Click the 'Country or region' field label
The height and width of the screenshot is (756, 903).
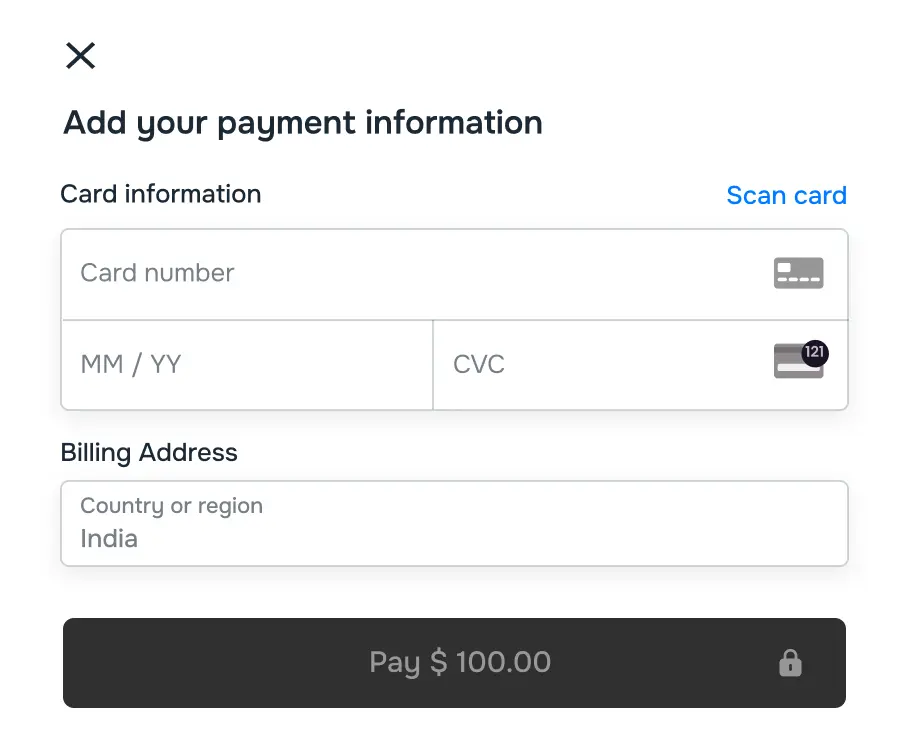(171, 506)
